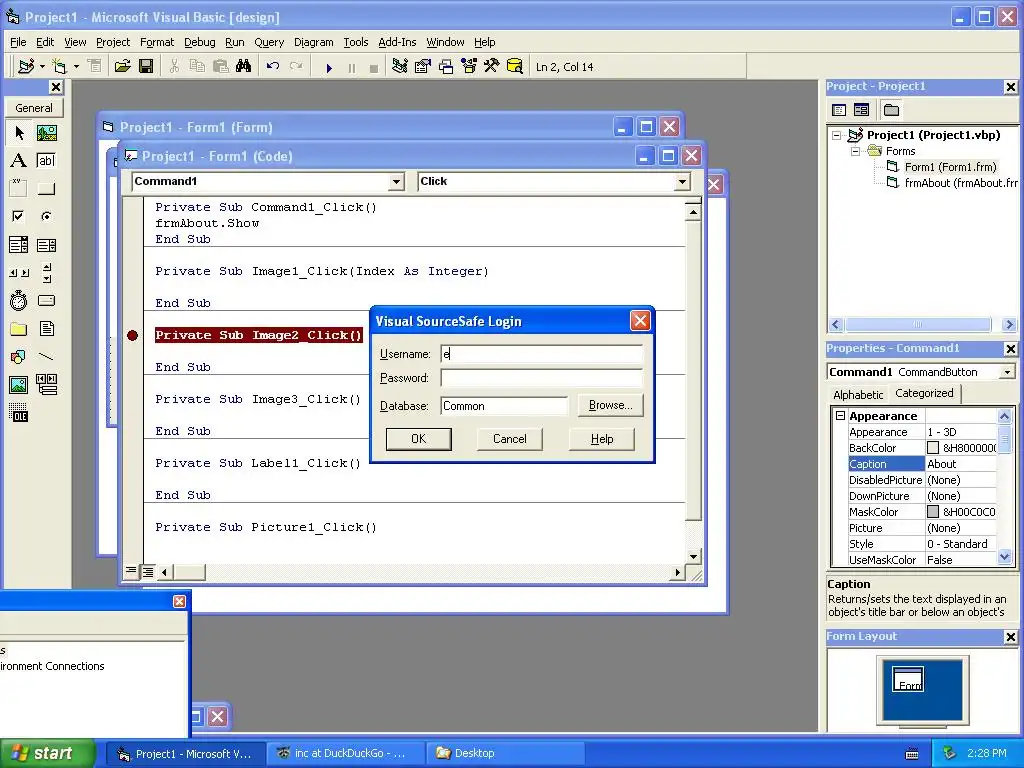The height and width of the screenshot is (768, 1024).
Task: Click the Find binoculars icon
Action: pyautogui.click(x=244, y=67)
